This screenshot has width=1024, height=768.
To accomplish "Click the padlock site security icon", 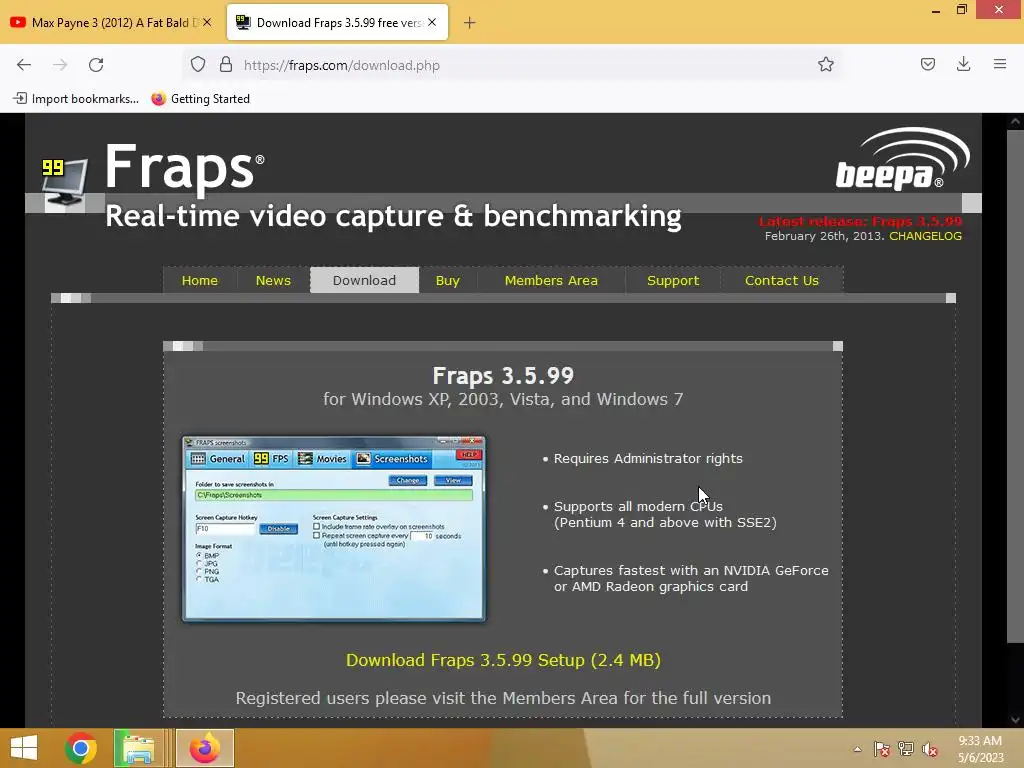I will 226,65.
